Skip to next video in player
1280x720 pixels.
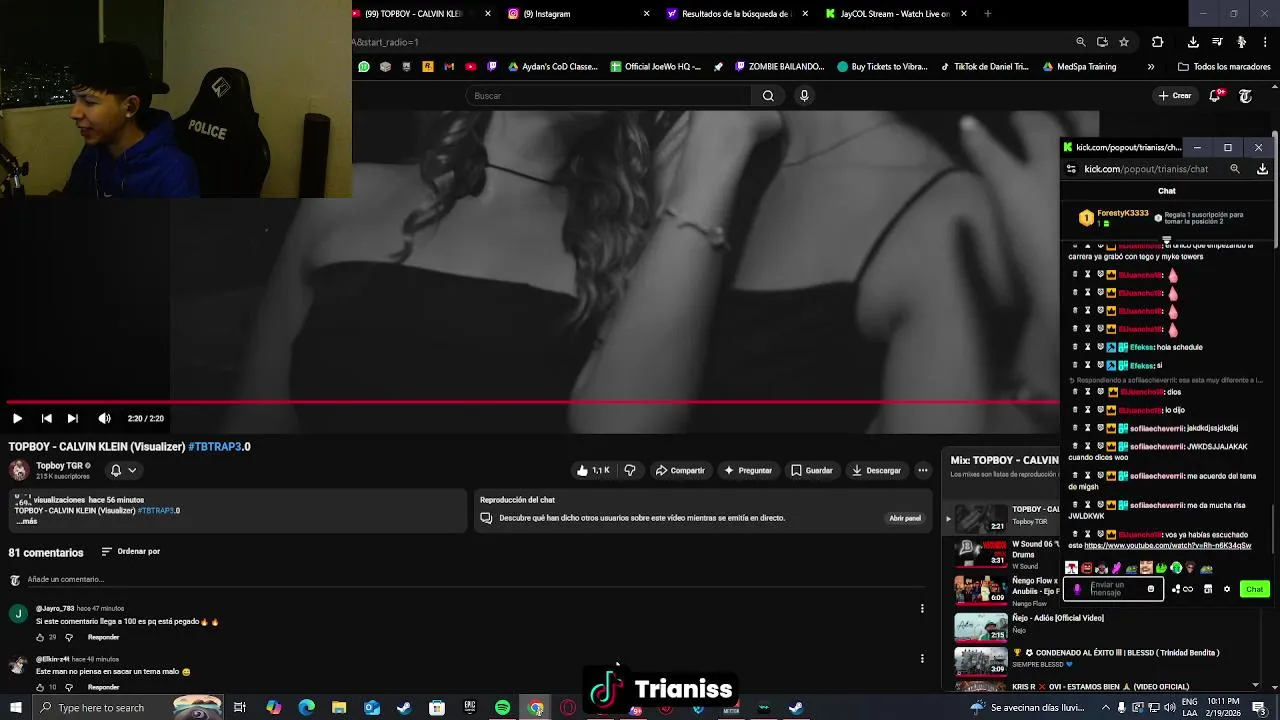[72, 418]
